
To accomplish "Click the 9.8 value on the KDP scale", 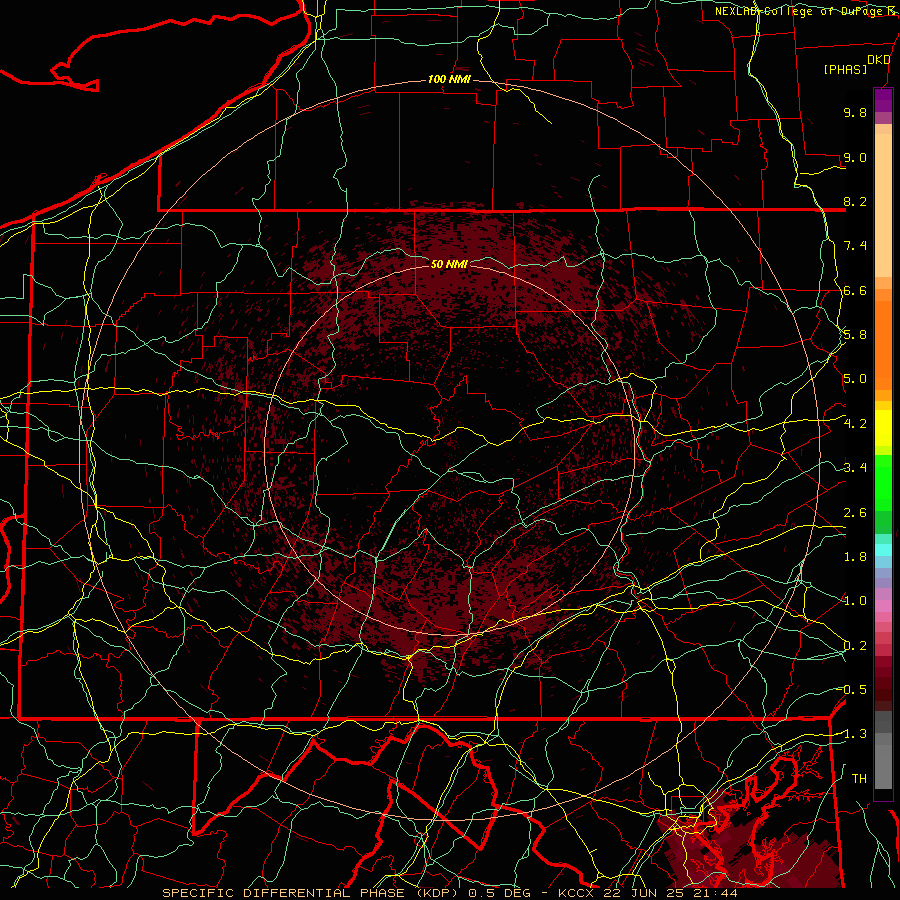I will pyautogui.click(x=855, y=112).
